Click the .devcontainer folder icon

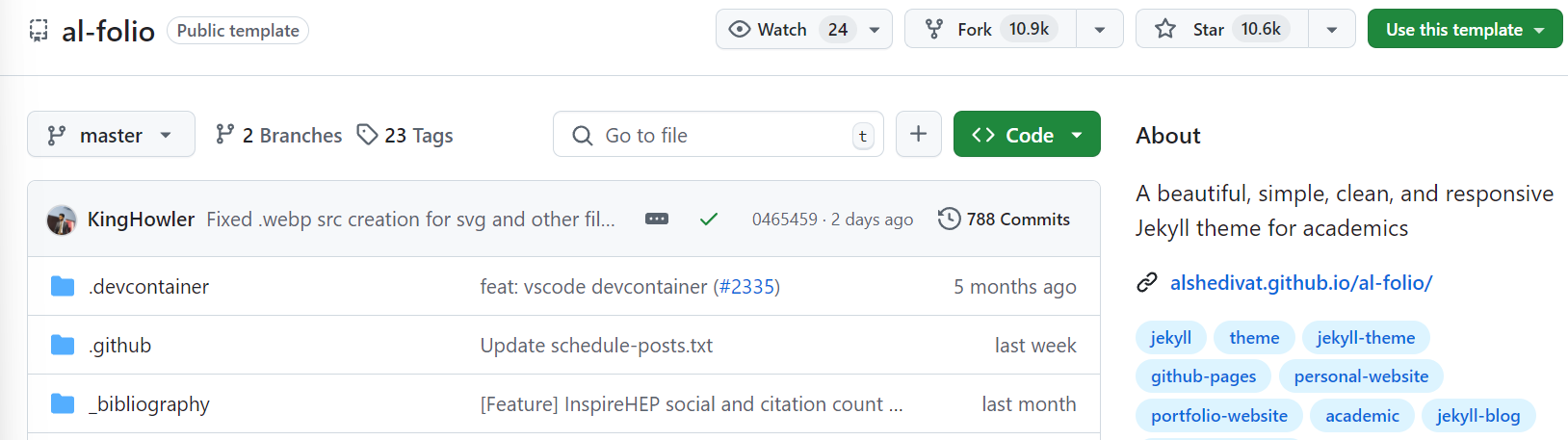(x=63, y=286)
